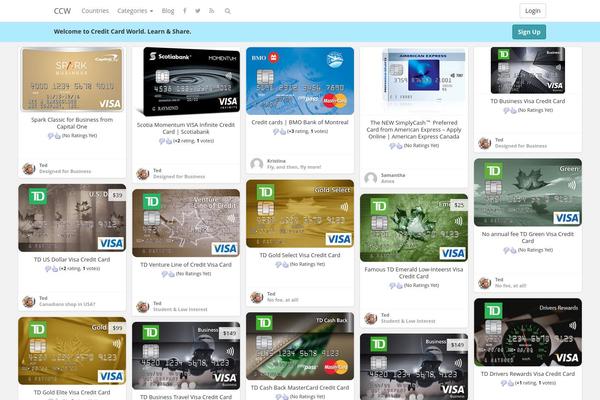Open TD Venture Line of Credit title
The image size is (600, 400).
pyautogui.click(x=186, y=264)
